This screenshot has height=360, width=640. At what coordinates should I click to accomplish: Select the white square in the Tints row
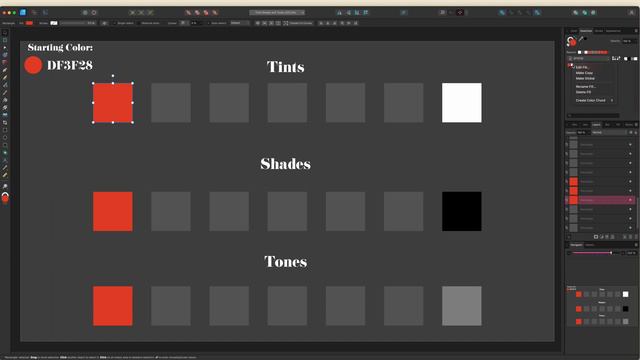click(462, 103)
